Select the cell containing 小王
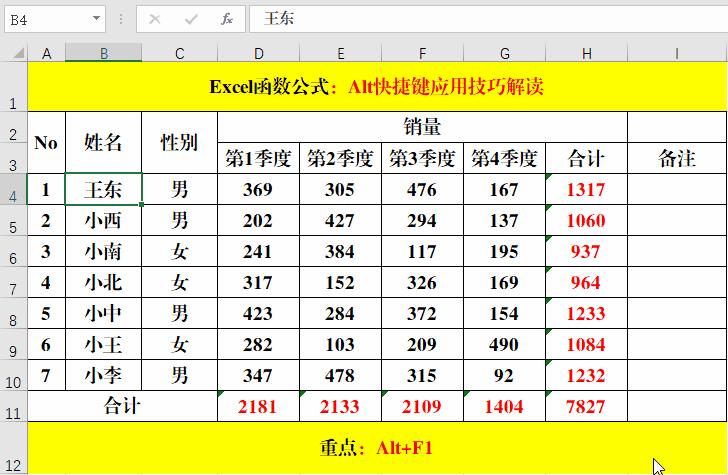 click(104, 345)
